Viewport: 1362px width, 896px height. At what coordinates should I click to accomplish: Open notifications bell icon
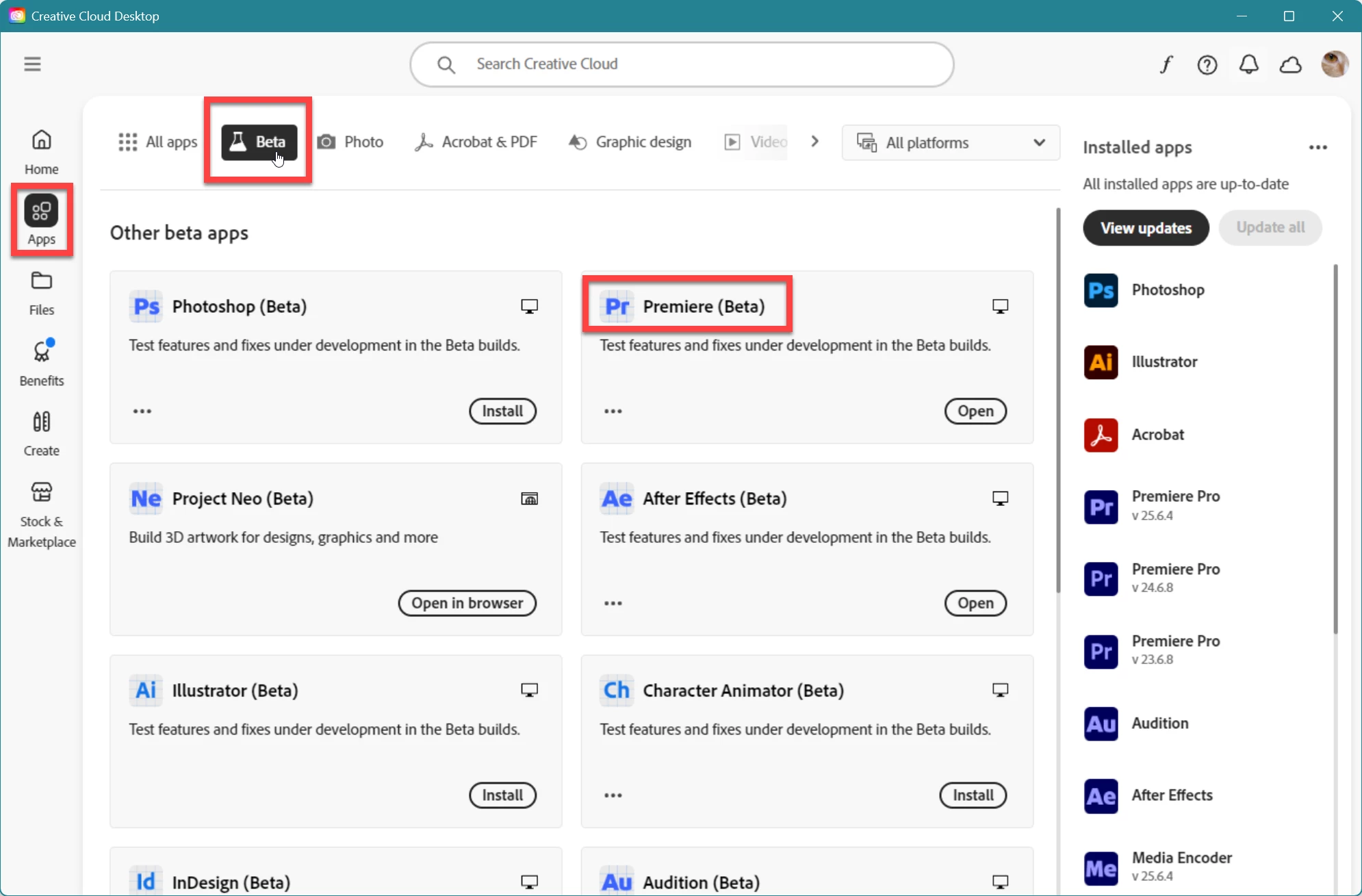[1249, 64]
